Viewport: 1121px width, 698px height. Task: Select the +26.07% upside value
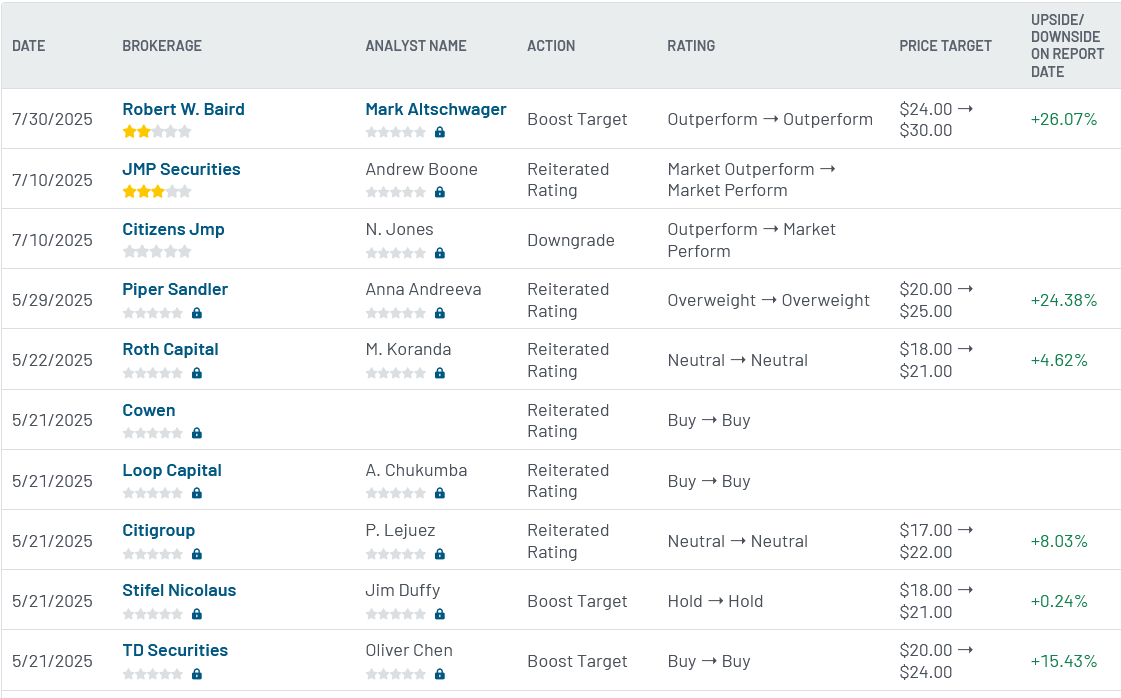1063,119
